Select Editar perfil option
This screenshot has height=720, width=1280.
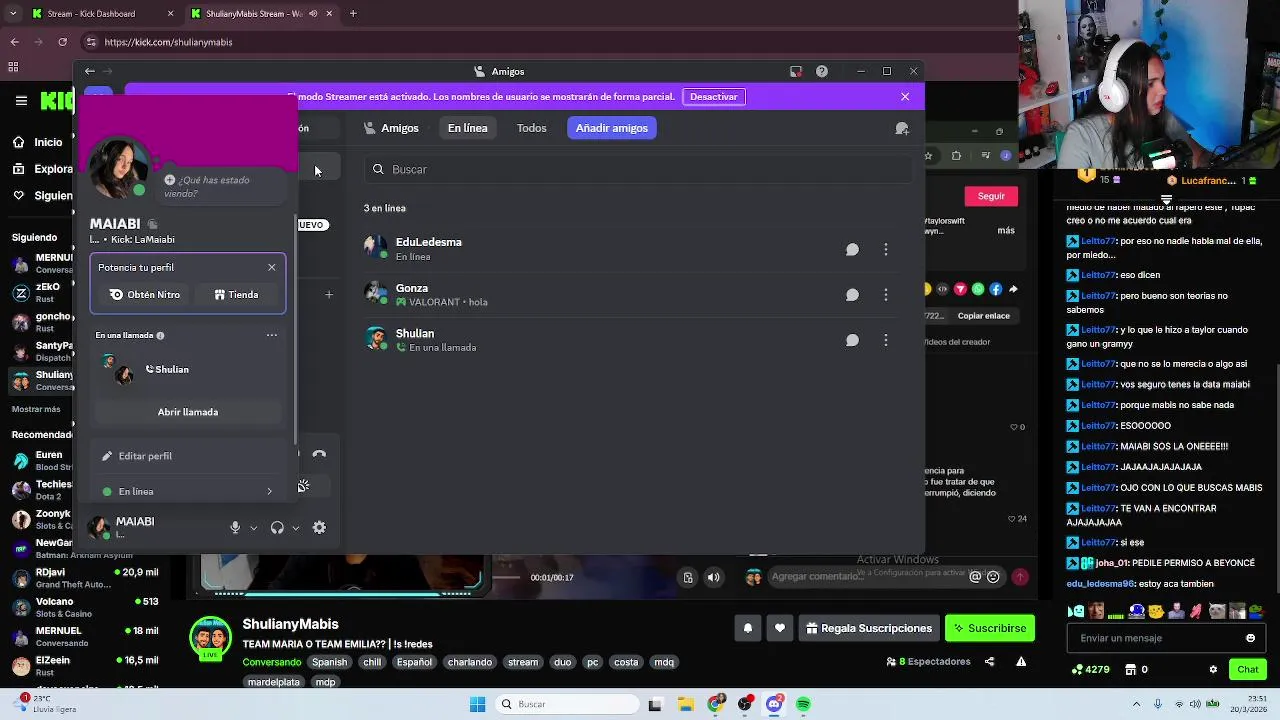pos(188,456)
